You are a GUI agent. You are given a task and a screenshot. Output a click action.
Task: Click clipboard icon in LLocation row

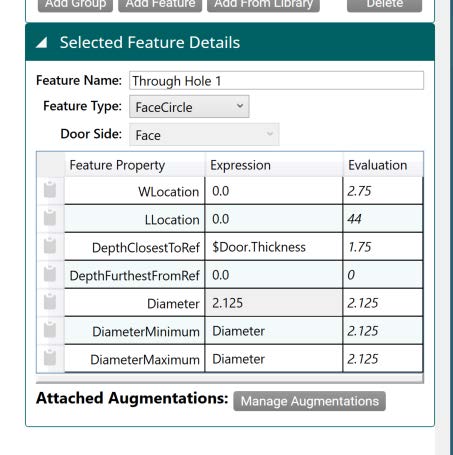point(50,218)
